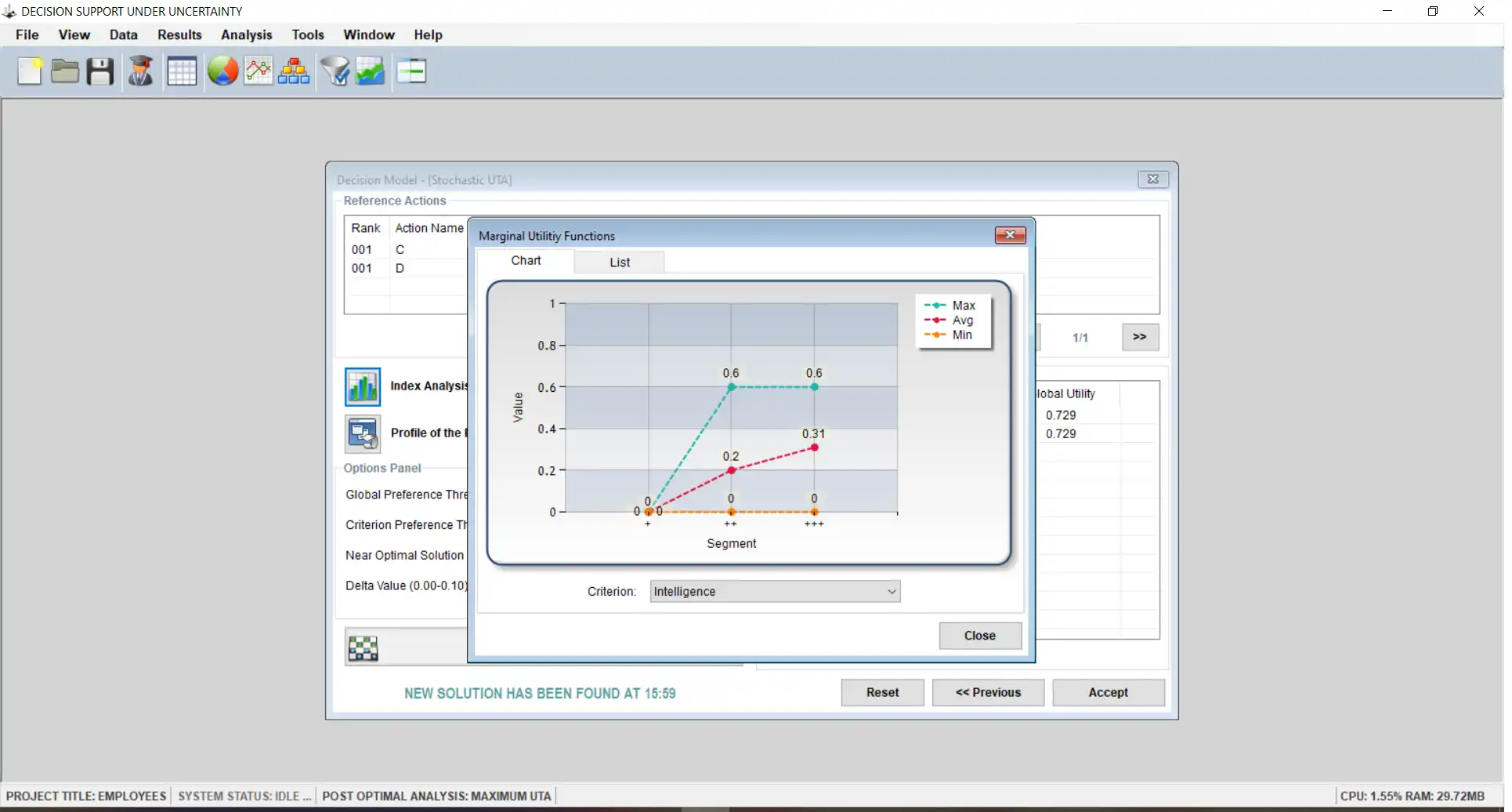Screen dimensions: 1512x812
Task: Click the Global Utility column header
Action: pos(1065,394)
